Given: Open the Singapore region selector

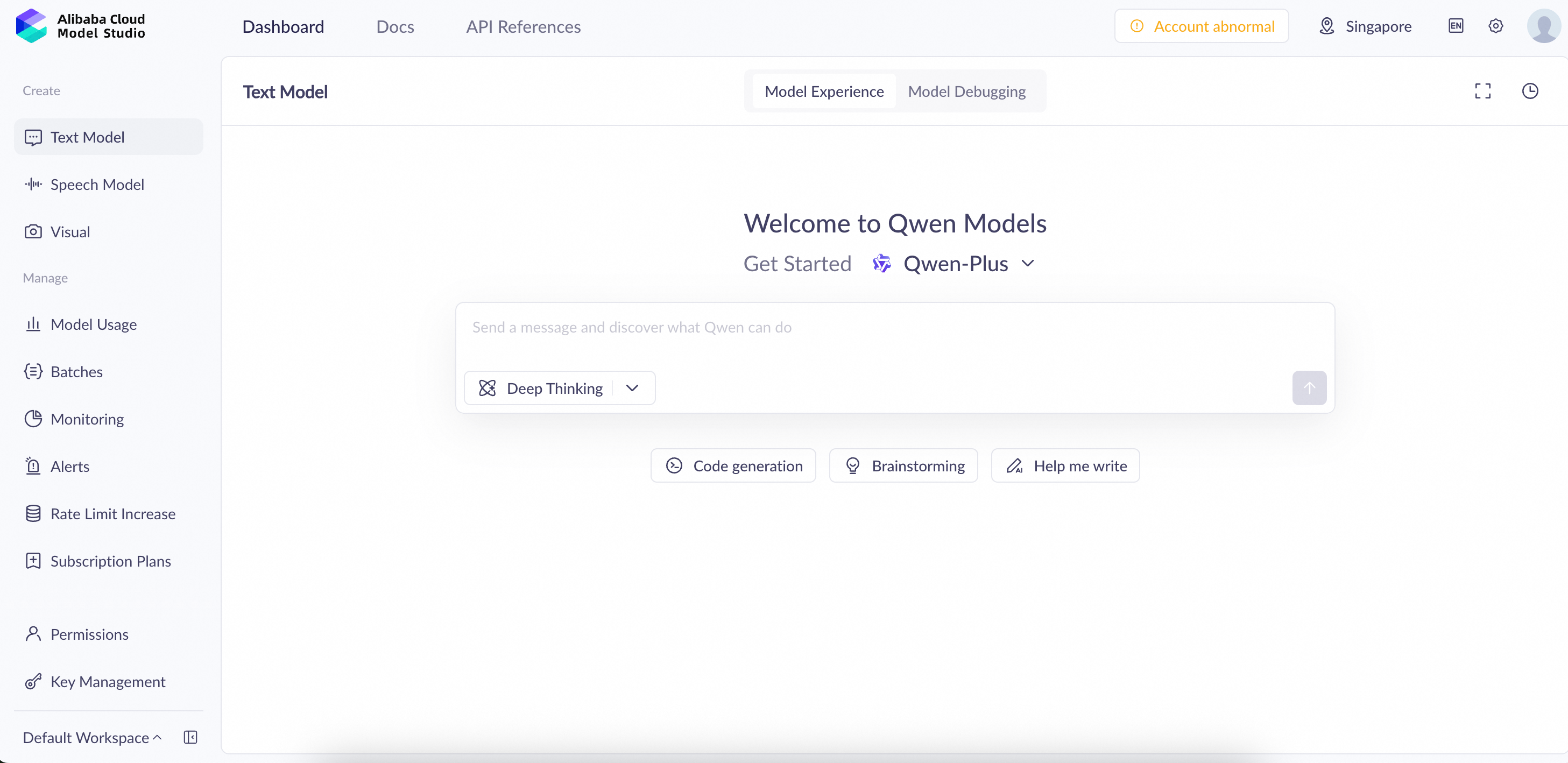Looking at the screenshot, I should (x=1365, y=26).
